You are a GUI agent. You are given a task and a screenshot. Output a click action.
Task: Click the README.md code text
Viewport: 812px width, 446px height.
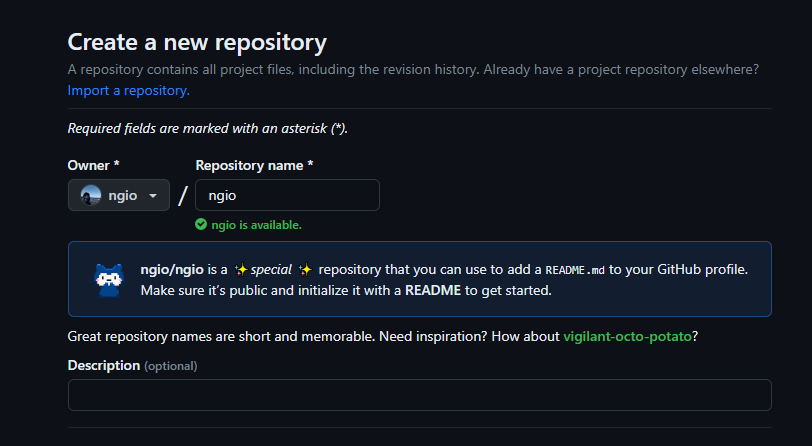tap(575, 270)
